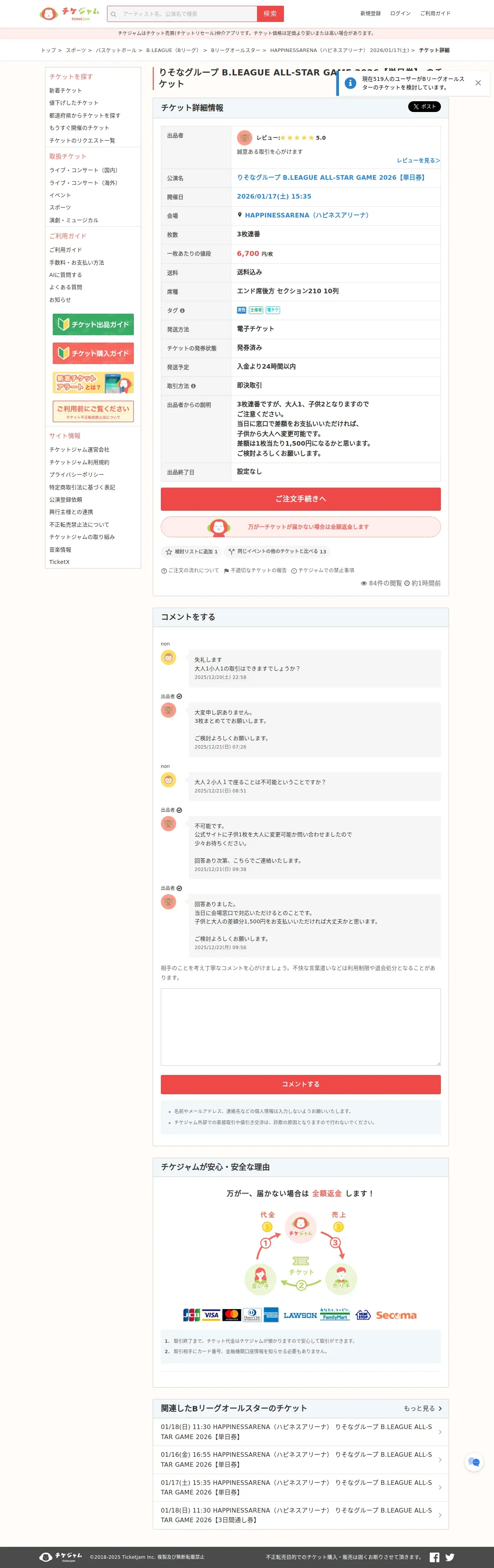Screen dimensions: 494x1568
Task: Click the 男性 tag badge
Action: [242, 310]
